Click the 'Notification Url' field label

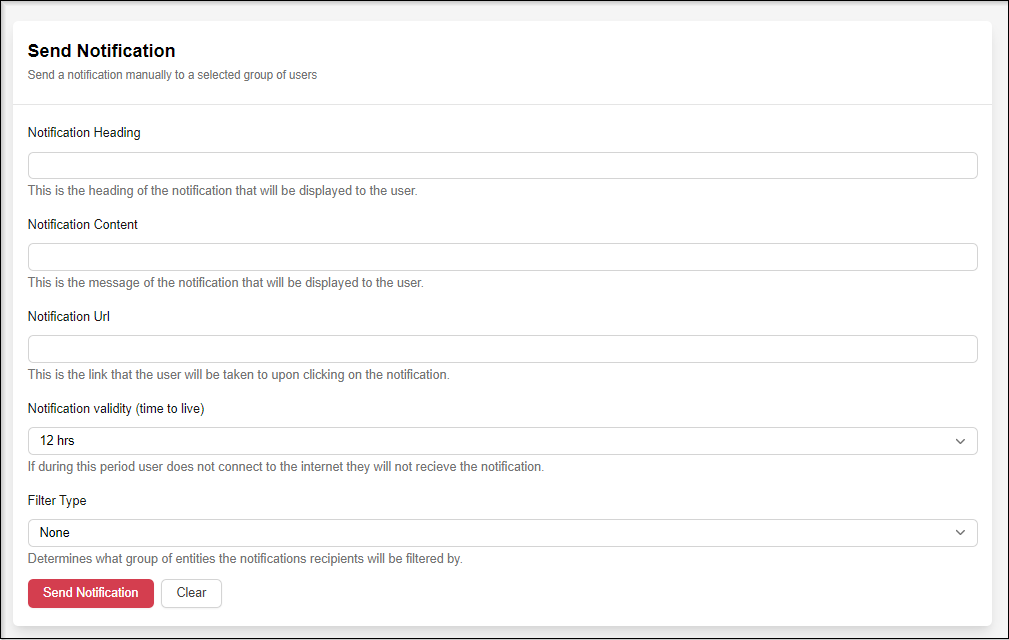pos(68,316)
